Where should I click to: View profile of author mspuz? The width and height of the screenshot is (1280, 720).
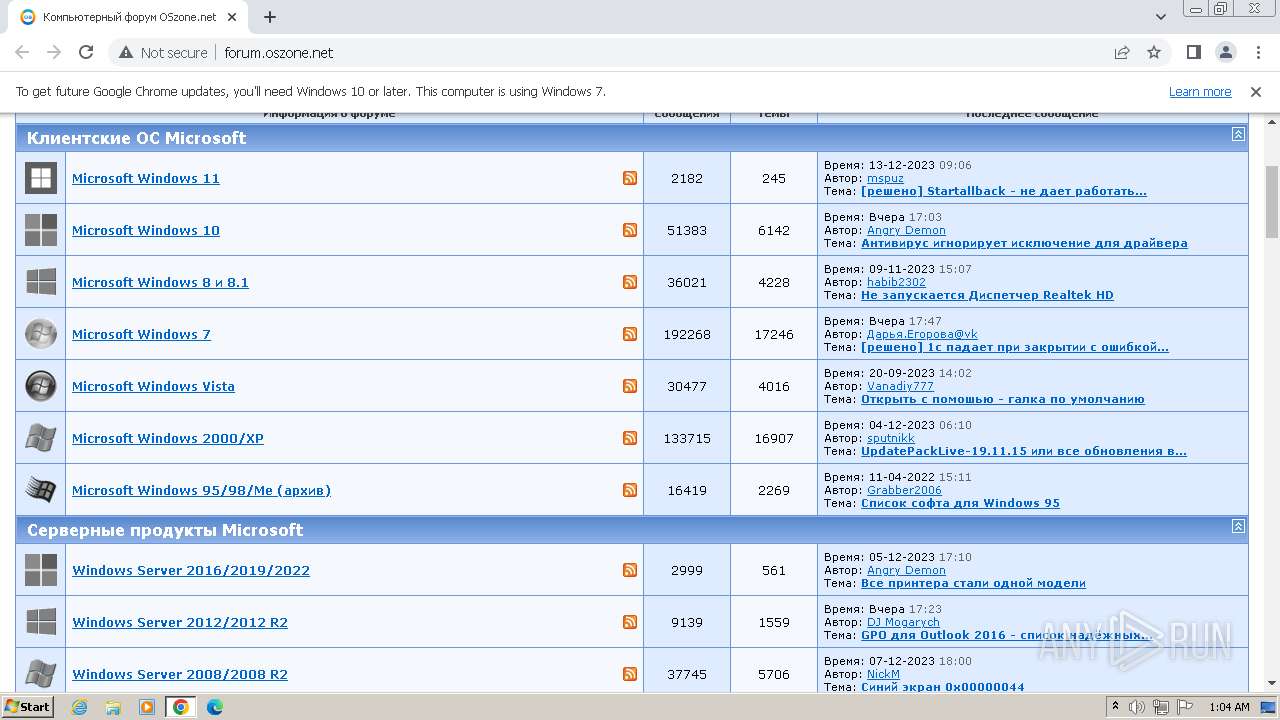tap(885, 178)
